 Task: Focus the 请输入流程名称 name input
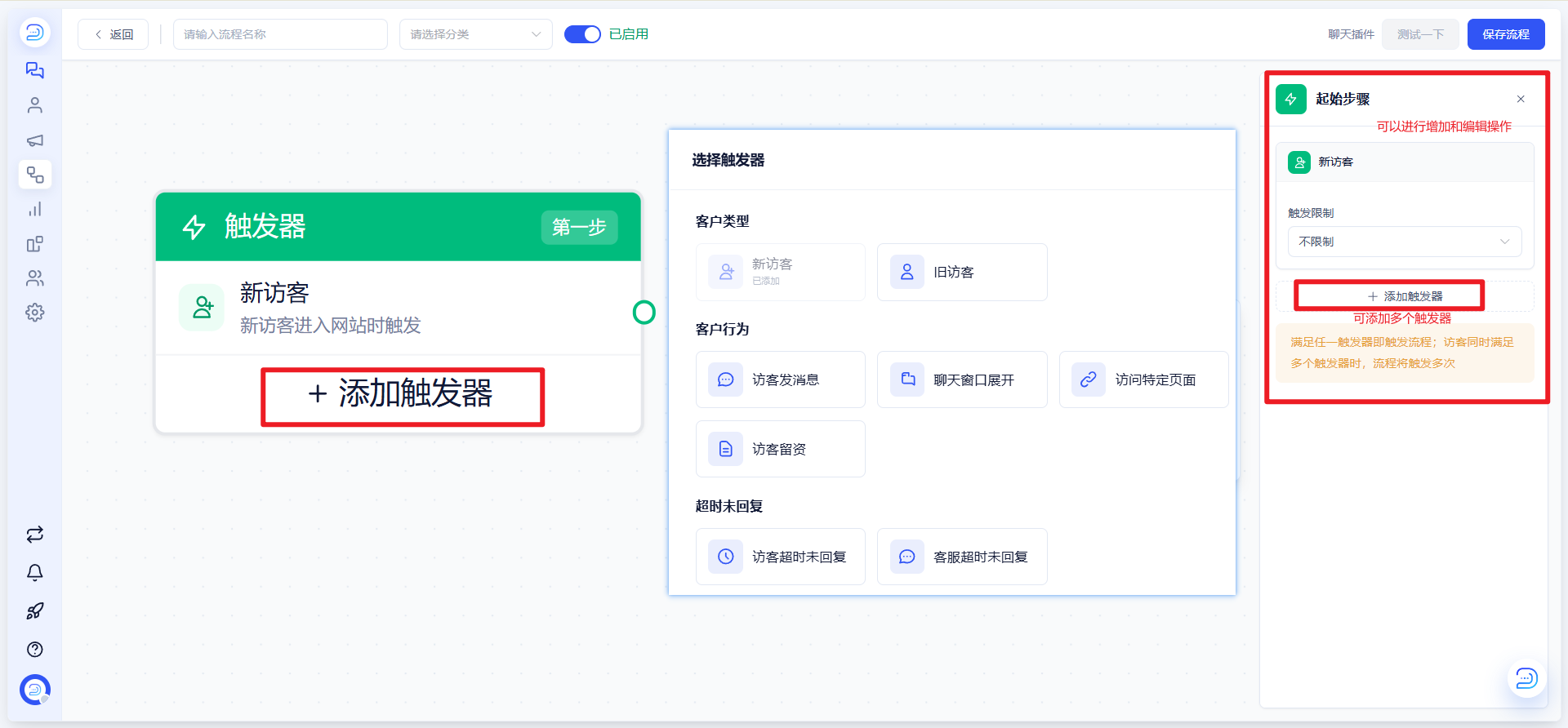click(280, 34)
